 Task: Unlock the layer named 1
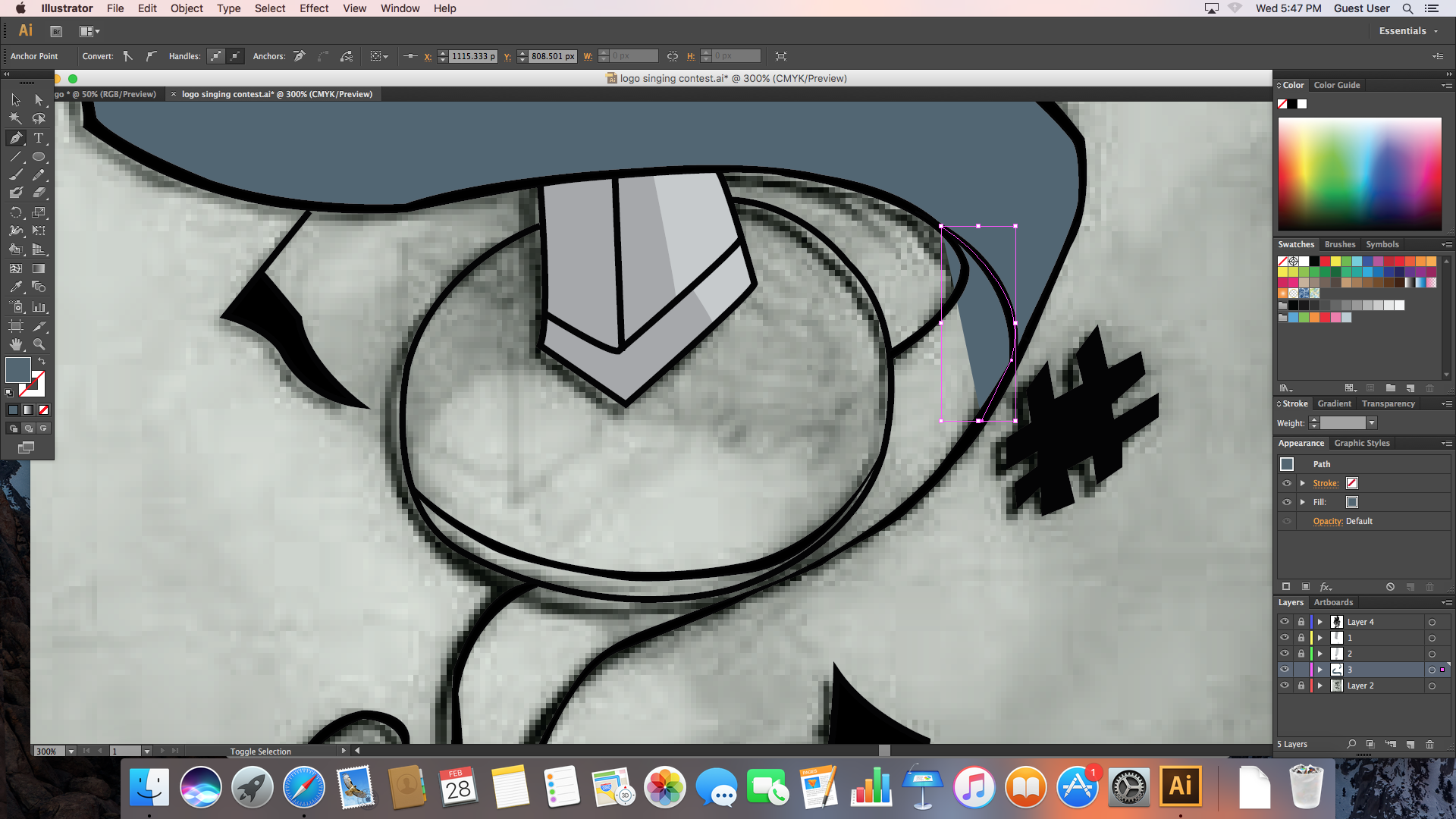1301,638
